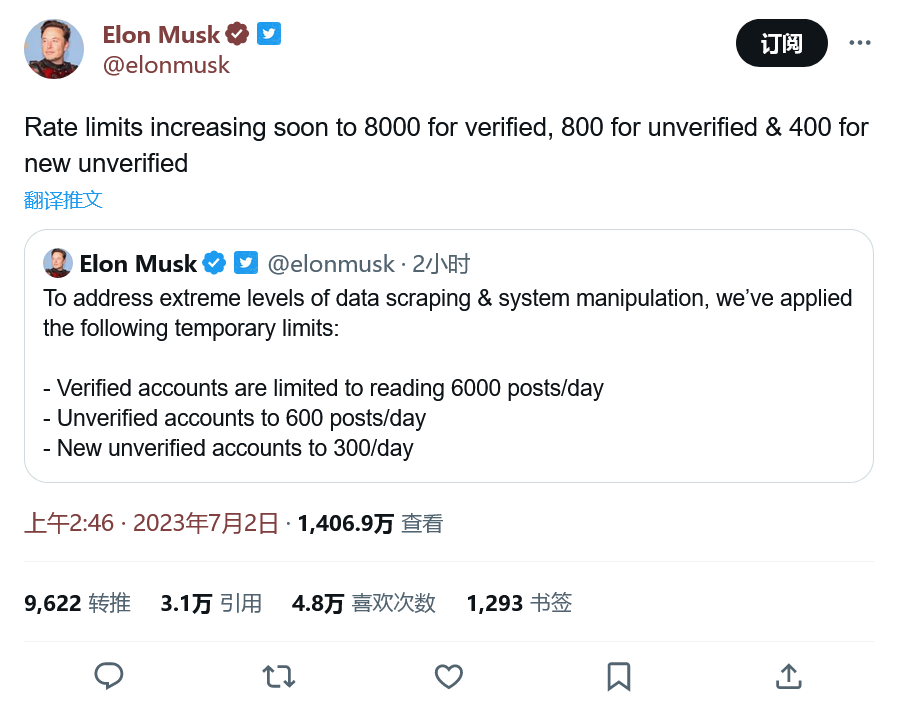Image resolution: width=897 pixels, height=711 pixels.
Task: Open the three-dot more options menu
Action: [x=859, y=43]
